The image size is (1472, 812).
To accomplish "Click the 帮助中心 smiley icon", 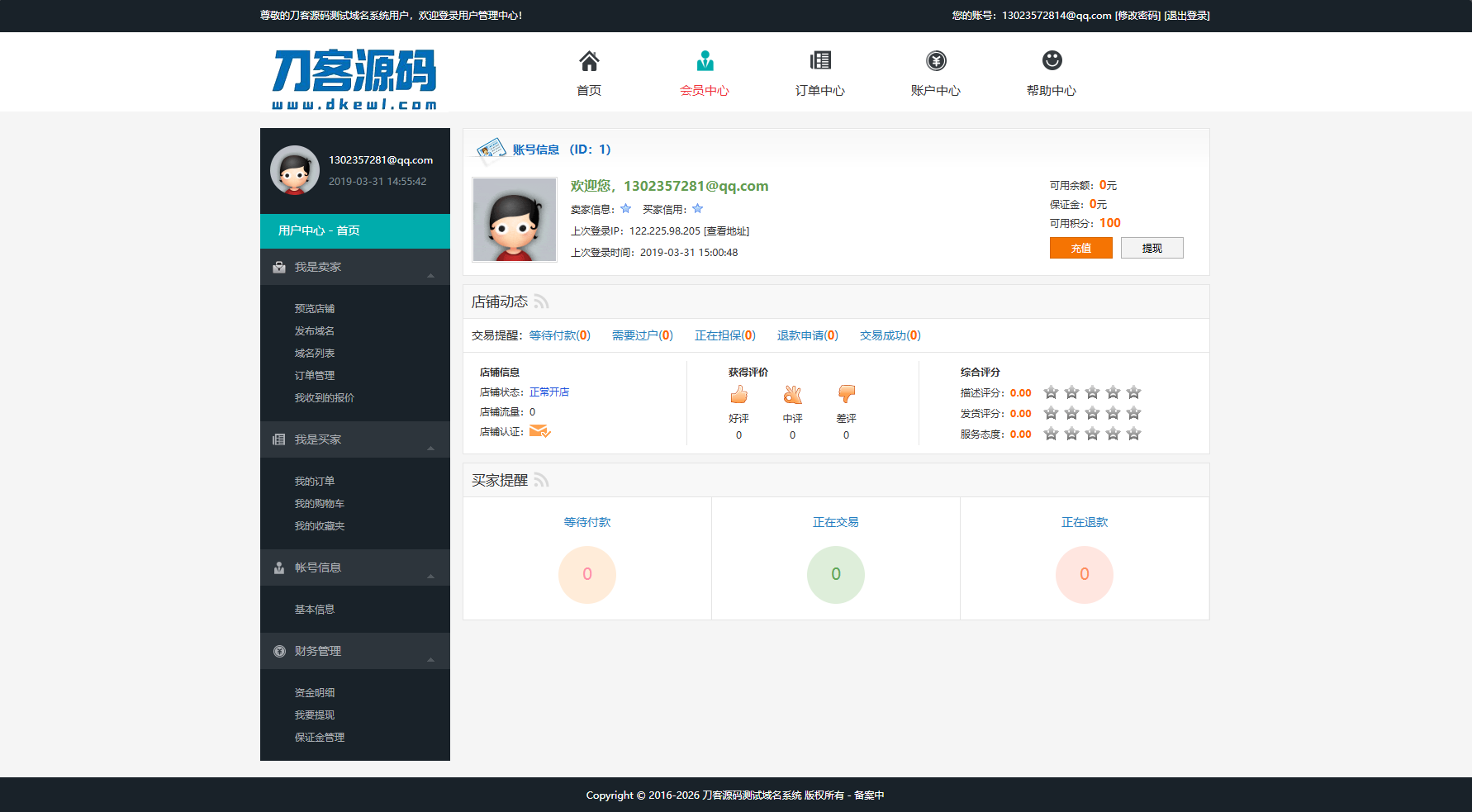I will [1051, 59].
